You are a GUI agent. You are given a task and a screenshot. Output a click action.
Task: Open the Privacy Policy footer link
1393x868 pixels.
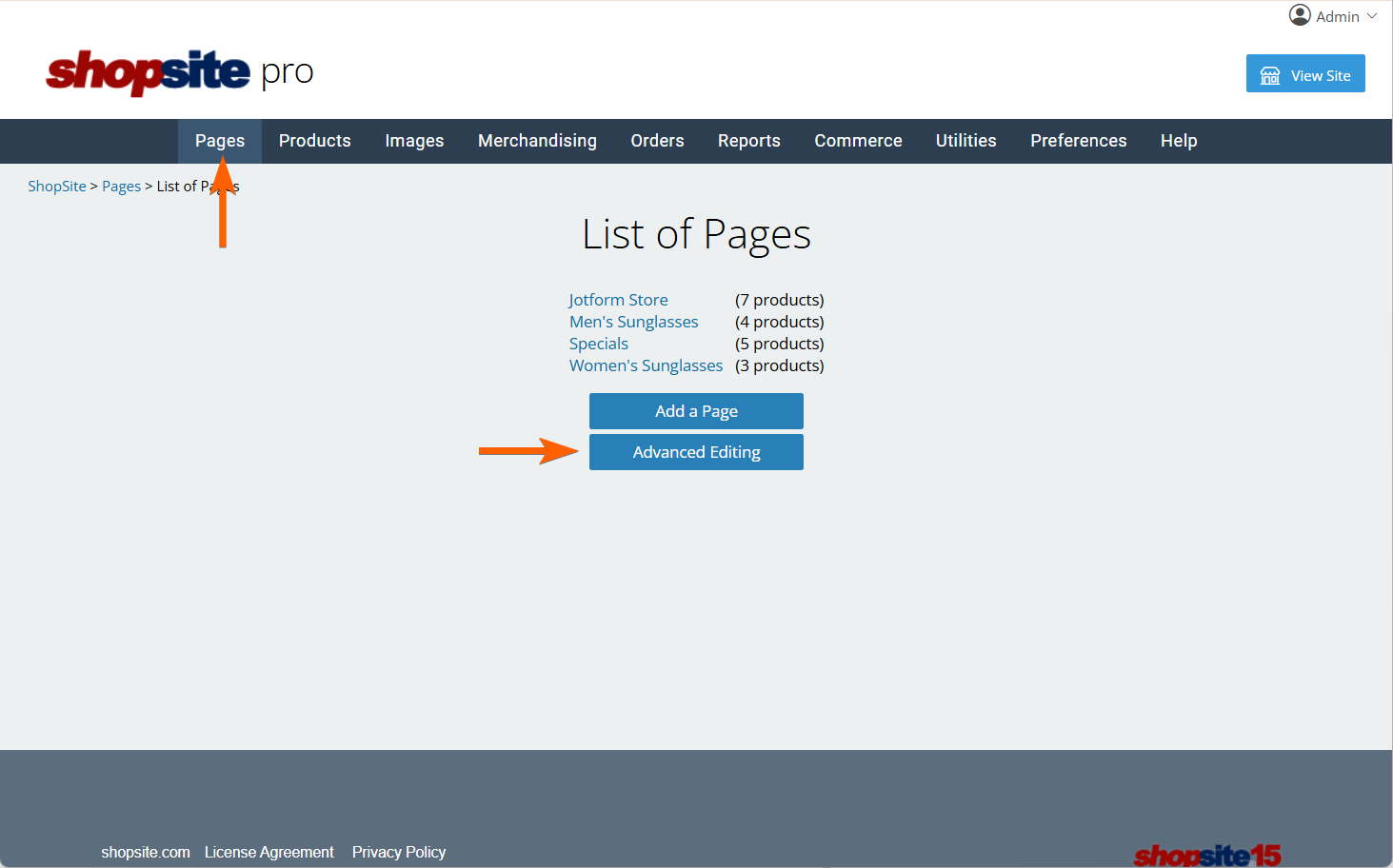click(x=398, y=852)
